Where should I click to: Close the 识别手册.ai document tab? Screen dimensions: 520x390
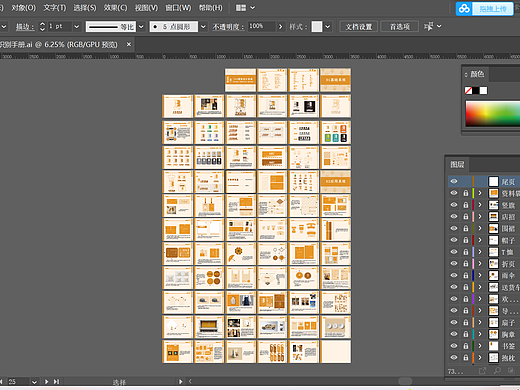pos(129,44)
